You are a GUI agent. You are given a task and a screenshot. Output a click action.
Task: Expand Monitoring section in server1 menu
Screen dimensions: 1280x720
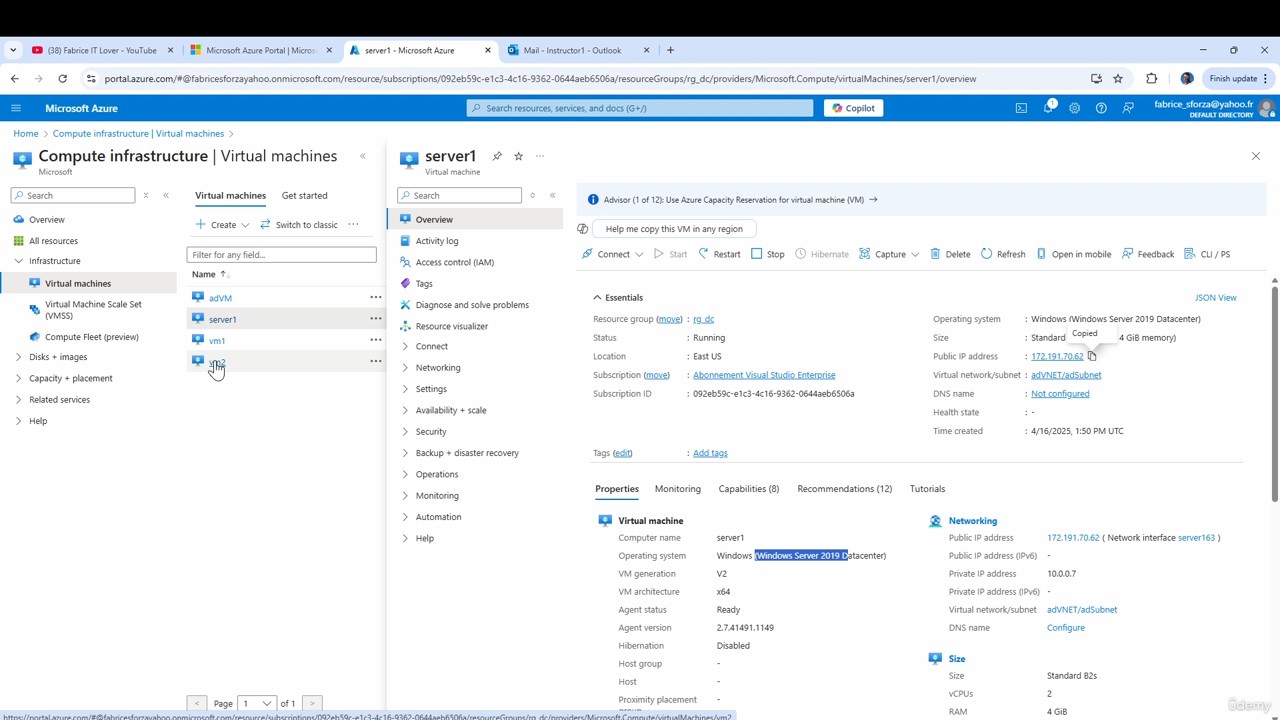tap(437, 496)
